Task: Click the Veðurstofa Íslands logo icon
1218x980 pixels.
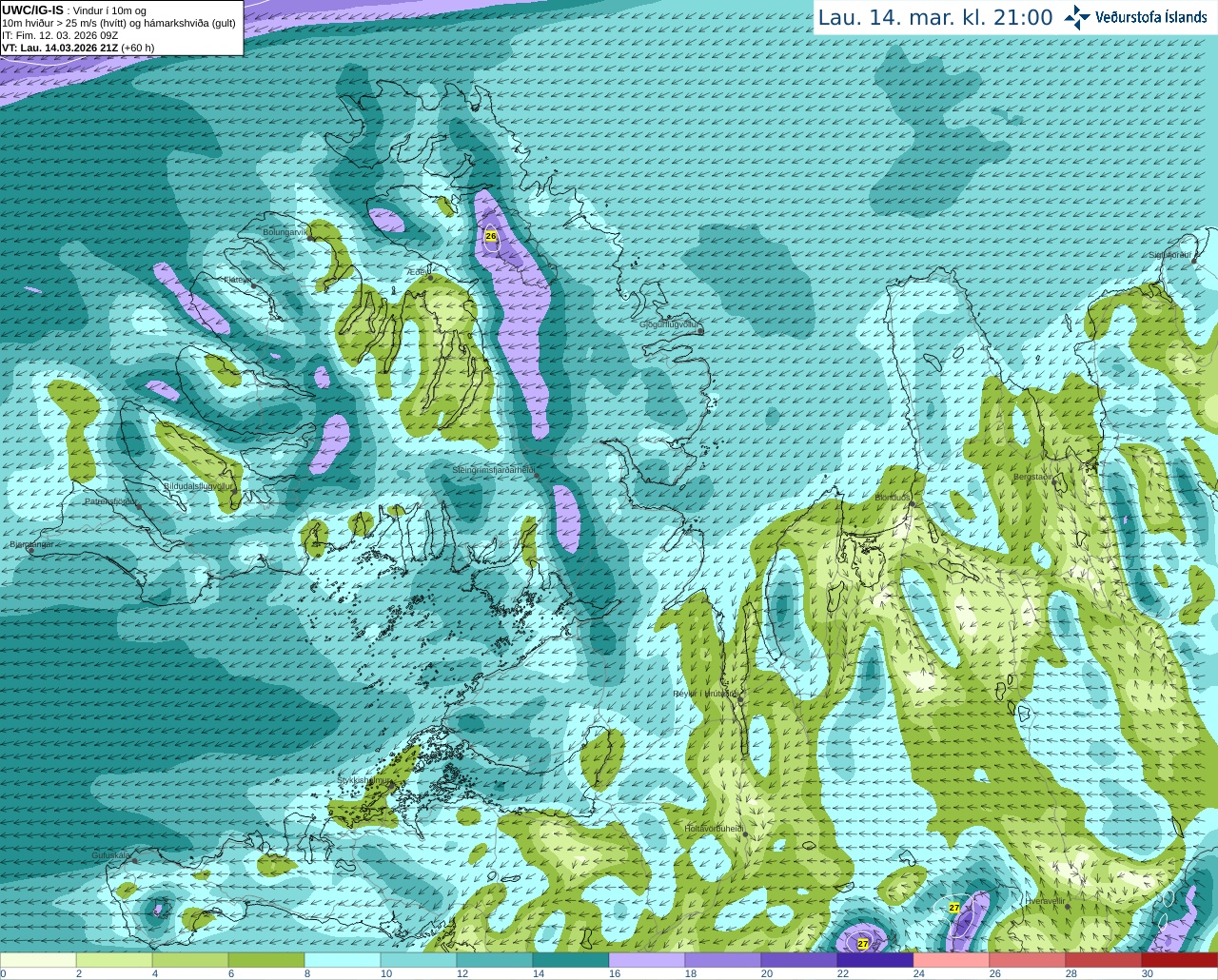Action: pyautogui.click(x=1077, y=17)
